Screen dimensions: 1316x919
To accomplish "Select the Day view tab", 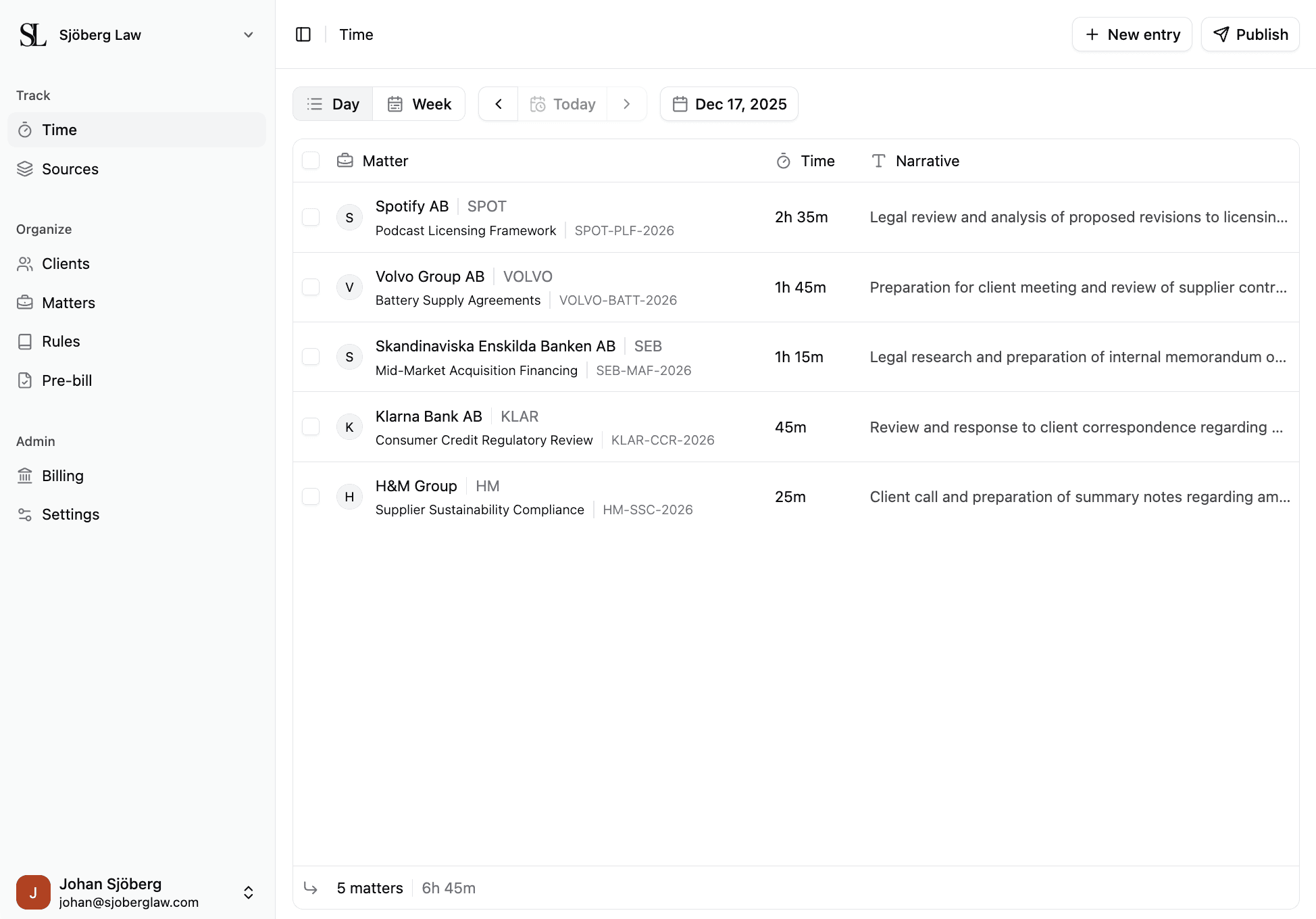I will click(x=333, y=104).
